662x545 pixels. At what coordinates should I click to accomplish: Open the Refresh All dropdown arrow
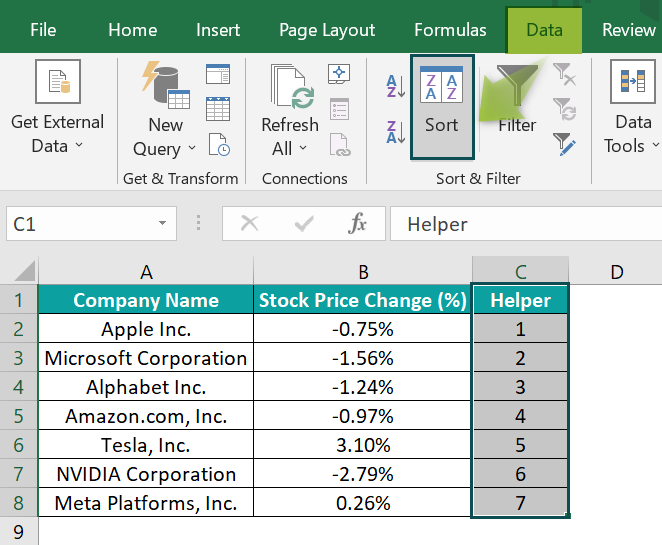tap(303, 148)
